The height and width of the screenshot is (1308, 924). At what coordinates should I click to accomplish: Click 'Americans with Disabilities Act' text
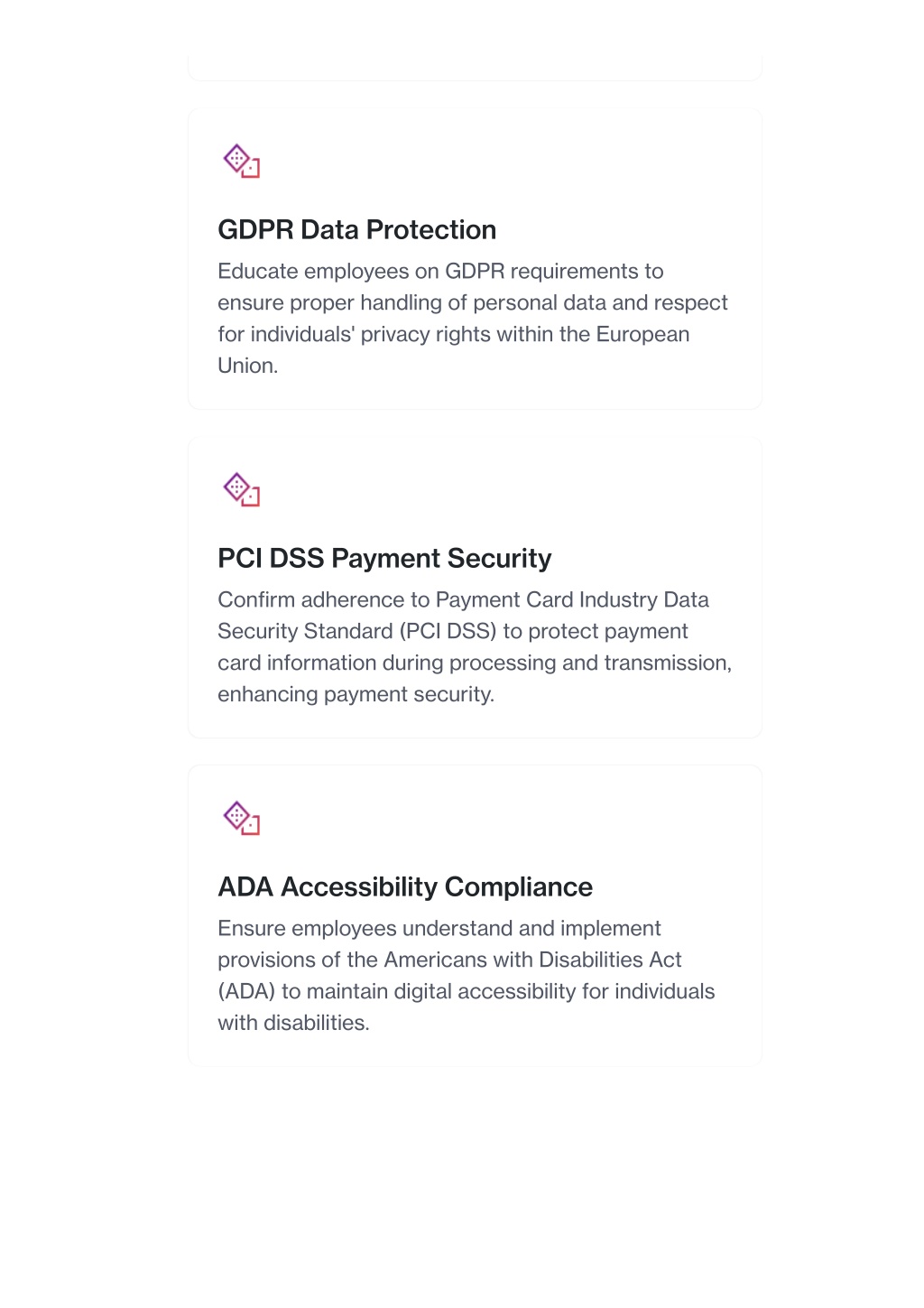coord(532,960)
